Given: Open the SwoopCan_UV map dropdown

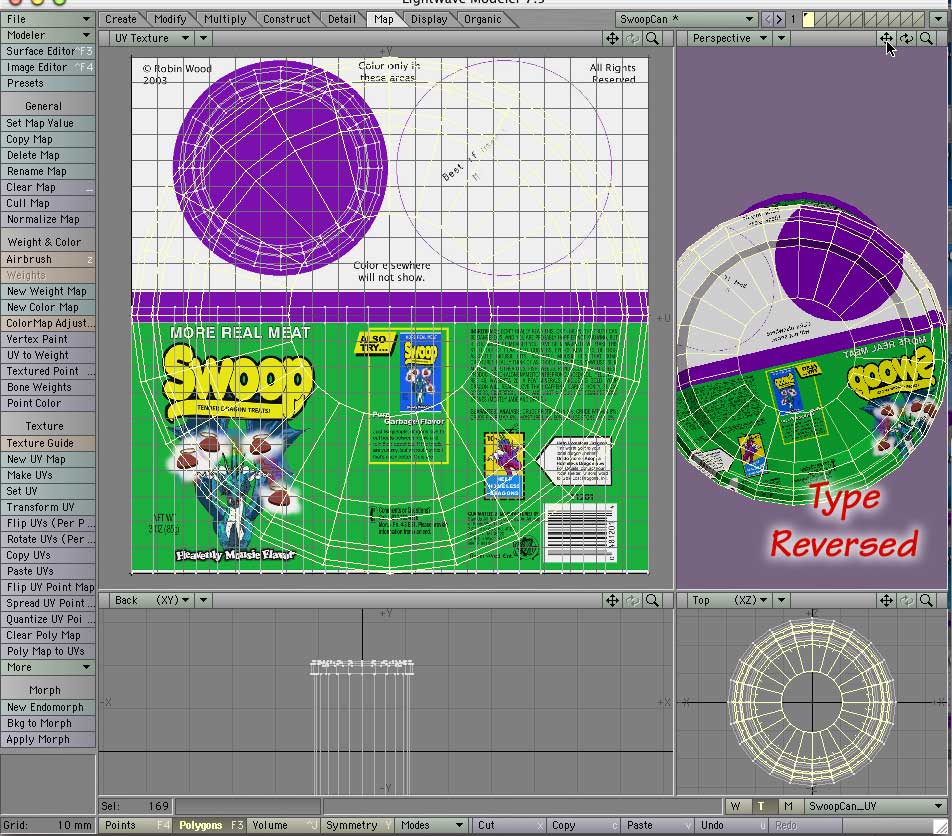Looking at the screenshot, I should coord(876,806).
